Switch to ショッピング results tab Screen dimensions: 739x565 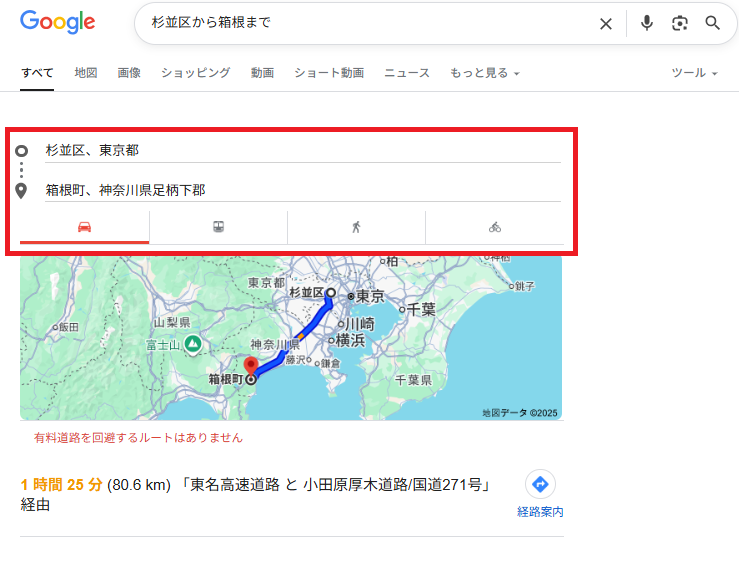pyautogui.click(x=195, y=73)
